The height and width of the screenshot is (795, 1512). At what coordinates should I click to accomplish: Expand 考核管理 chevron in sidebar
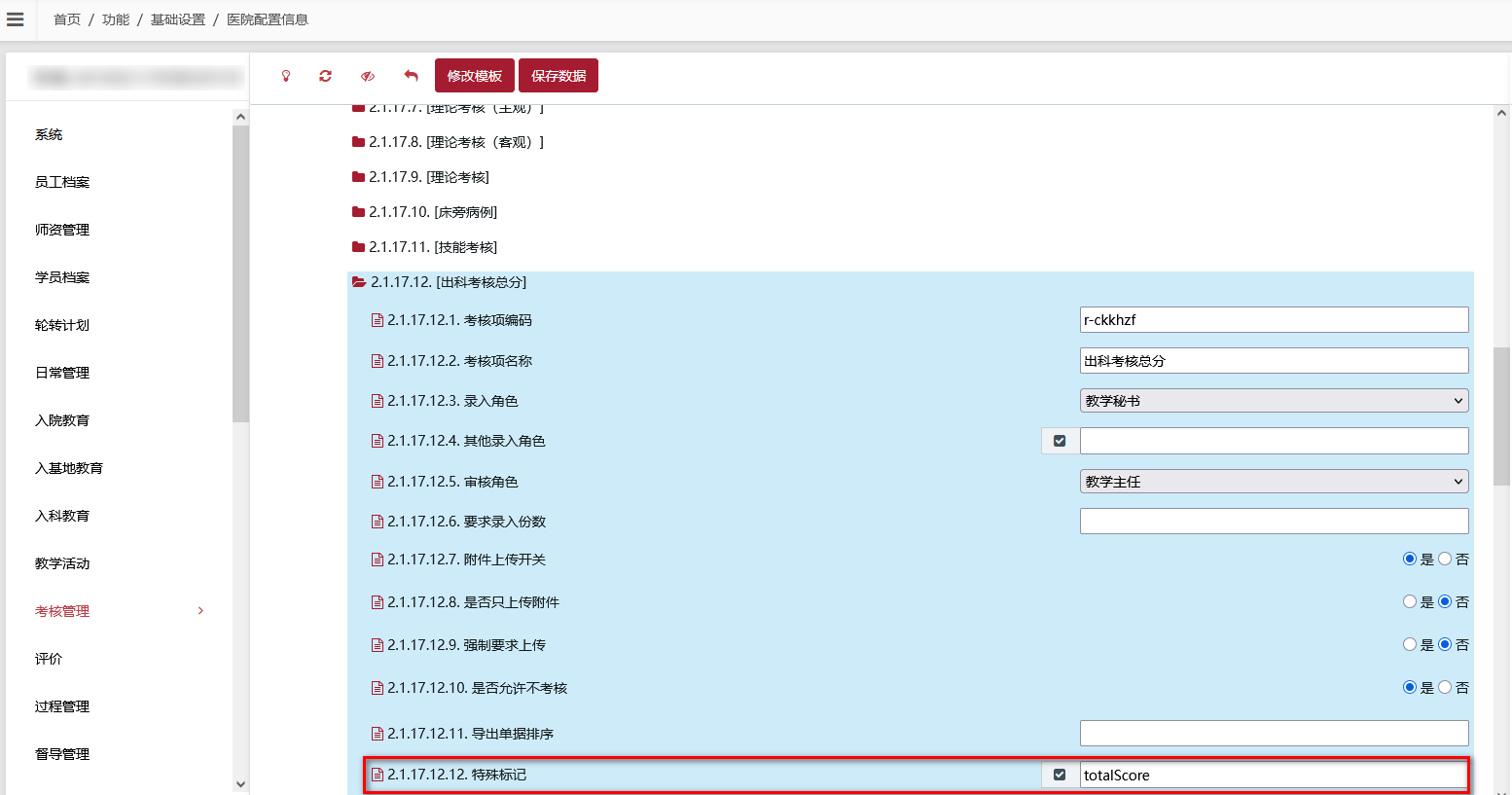point(200,611)
